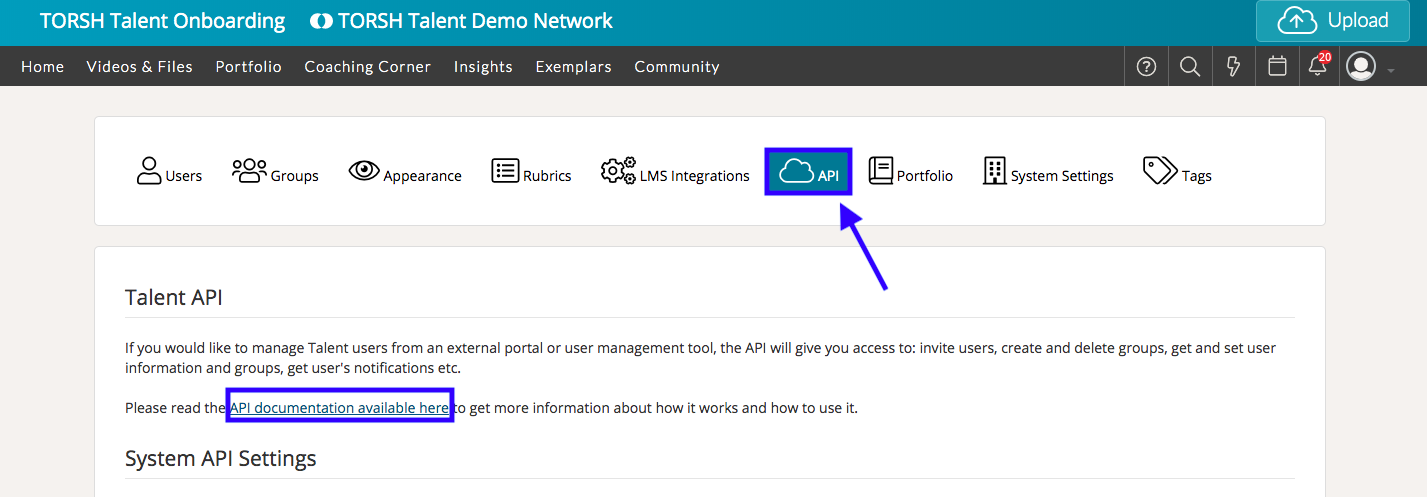1427x497 pixels.
Task: Open API documentation available here link
Action: 339,408
